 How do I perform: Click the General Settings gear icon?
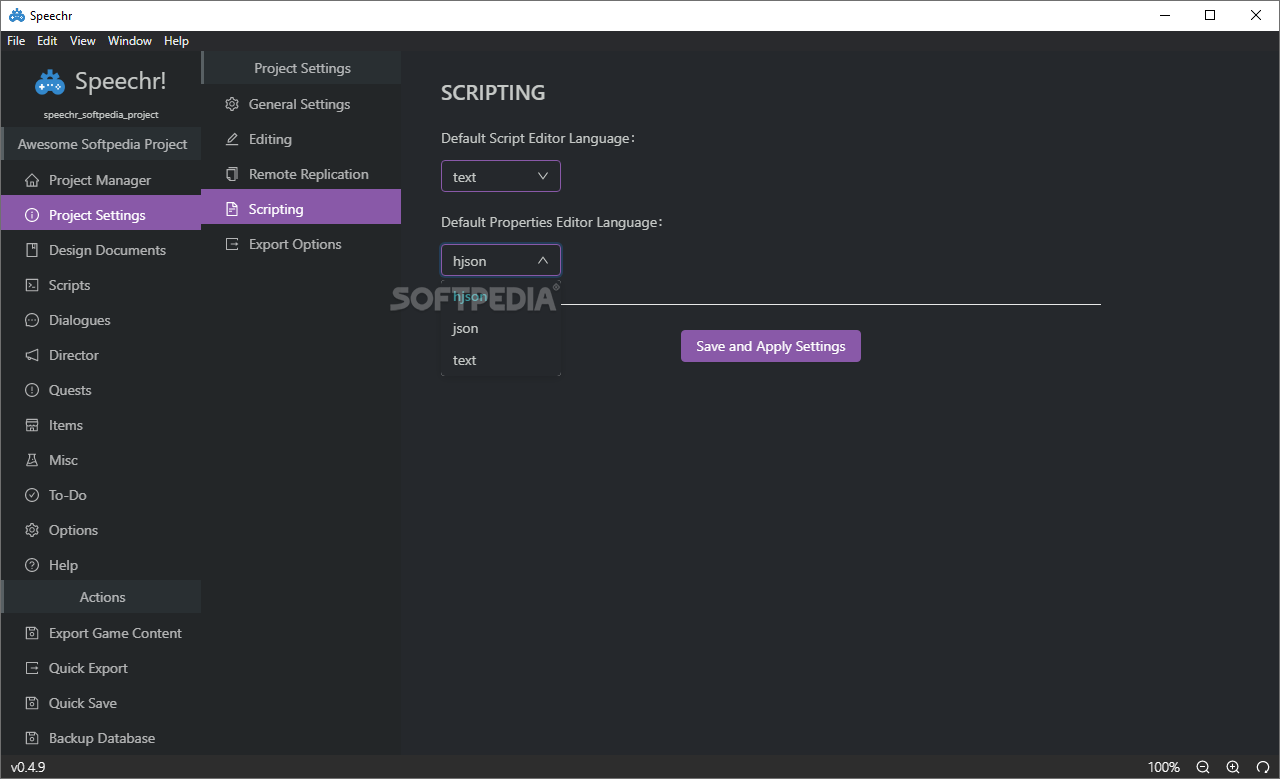tap(232, 104)
